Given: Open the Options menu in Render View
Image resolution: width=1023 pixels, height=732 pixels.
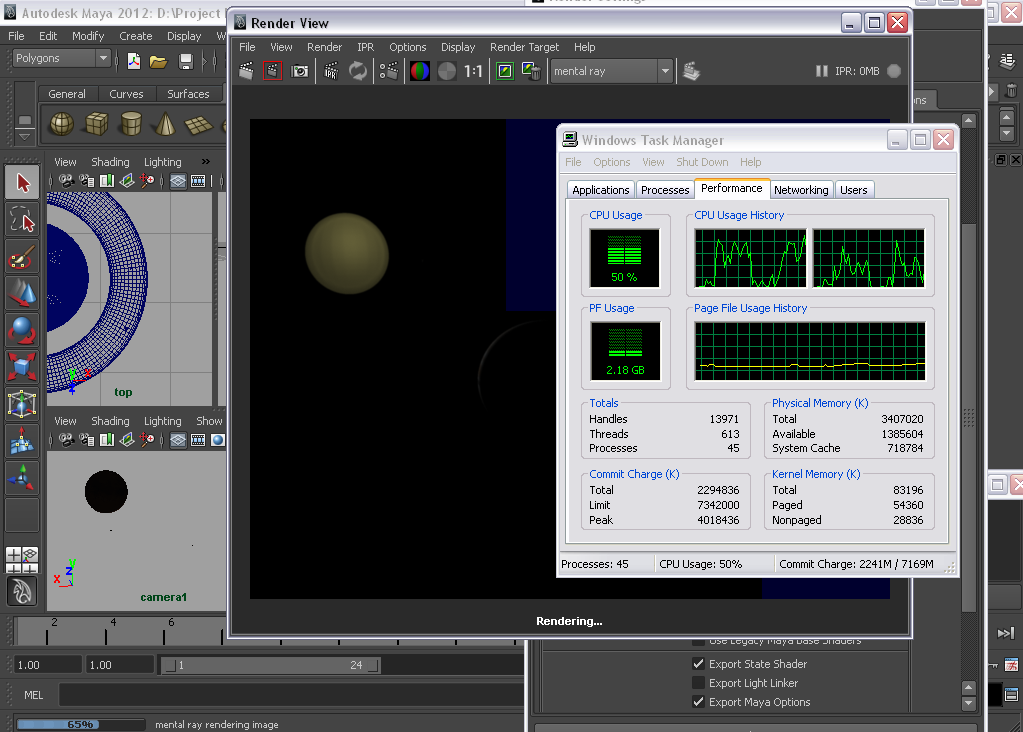Looking at the screenshot, I should [x=408, y=47].
